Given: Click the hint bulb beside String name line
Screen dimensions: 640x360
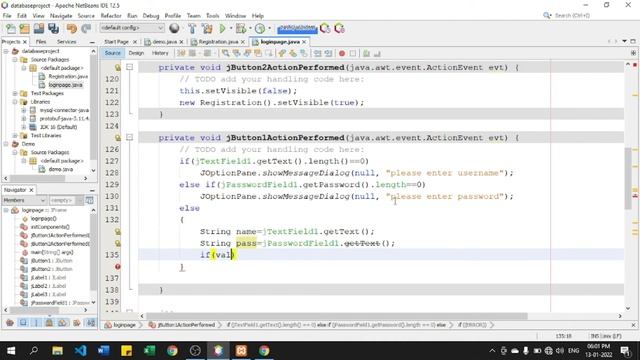Looking at the screenshot, I should [x=118, y=231].
